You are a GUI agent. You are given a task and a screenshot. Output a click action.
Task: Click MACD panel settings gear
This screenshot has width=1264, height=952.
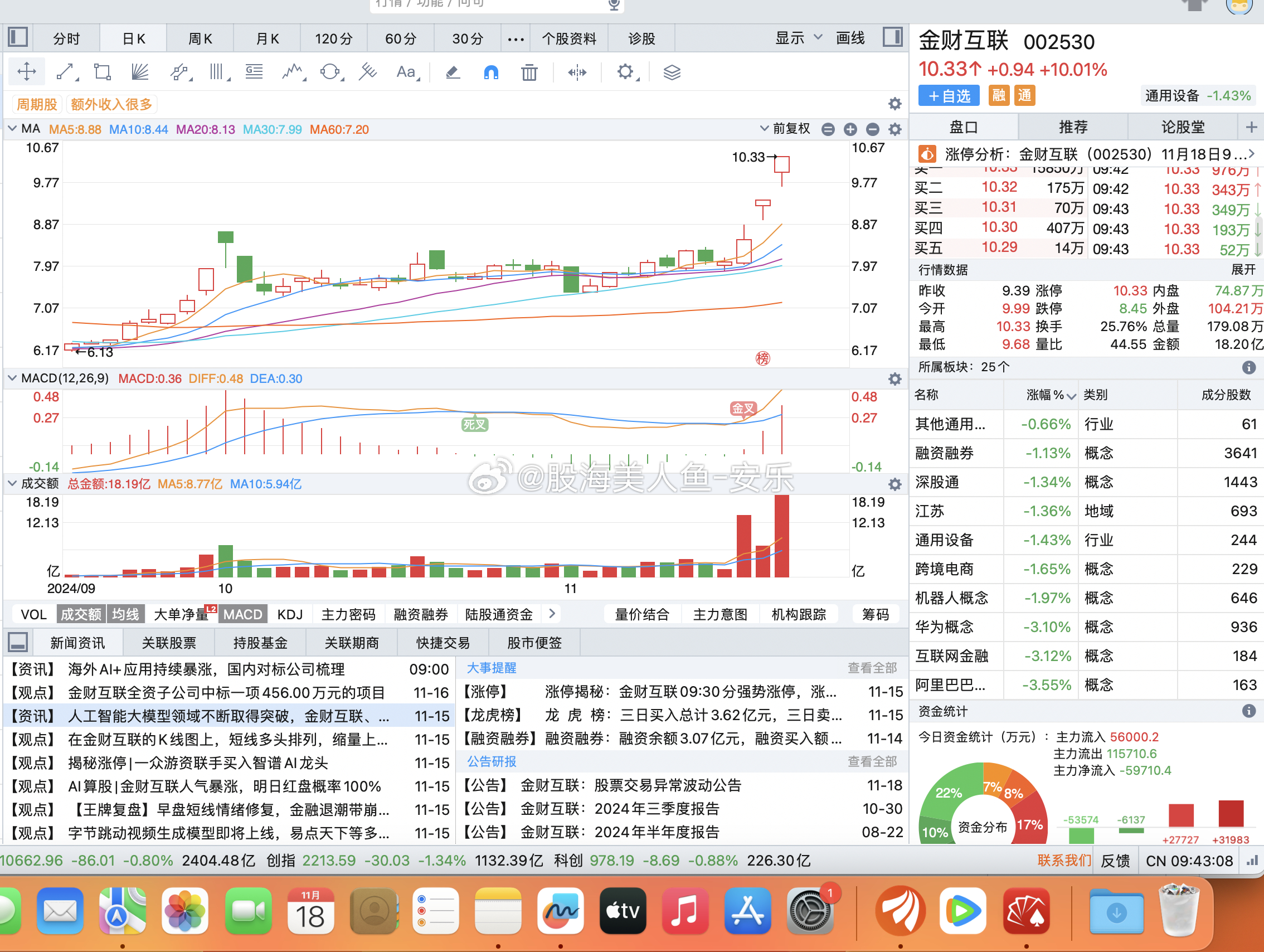tap(894, 379)
